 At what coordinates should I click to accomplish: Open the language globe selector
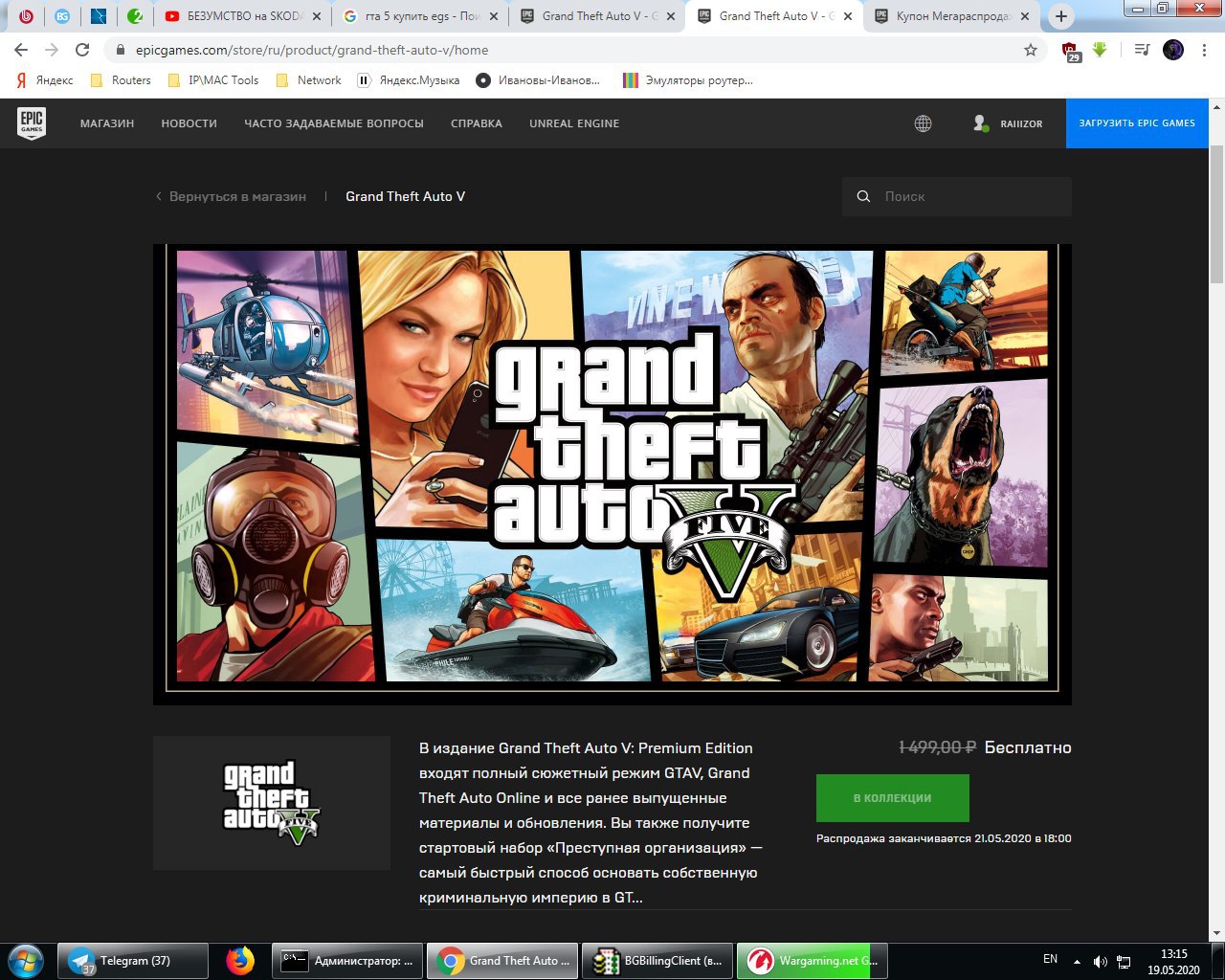[923, 123]
